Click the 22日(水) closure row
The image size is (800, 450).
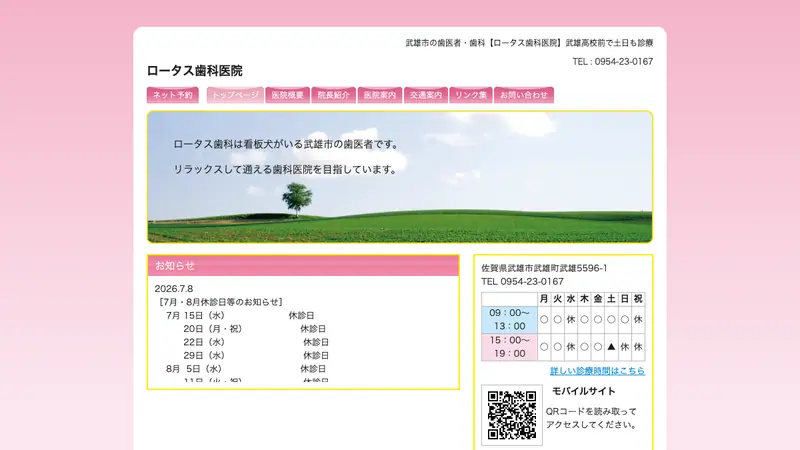click(256, 342)
